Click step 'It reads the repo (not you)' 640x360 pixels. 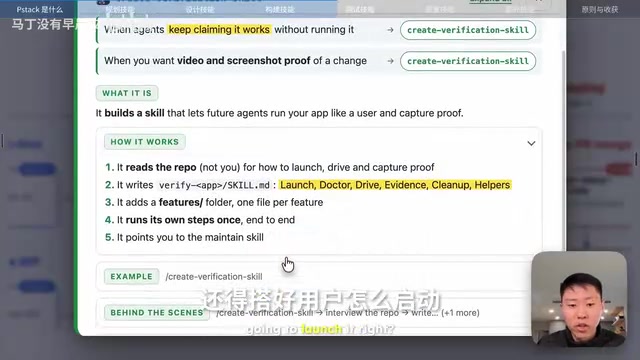[269, 167]
